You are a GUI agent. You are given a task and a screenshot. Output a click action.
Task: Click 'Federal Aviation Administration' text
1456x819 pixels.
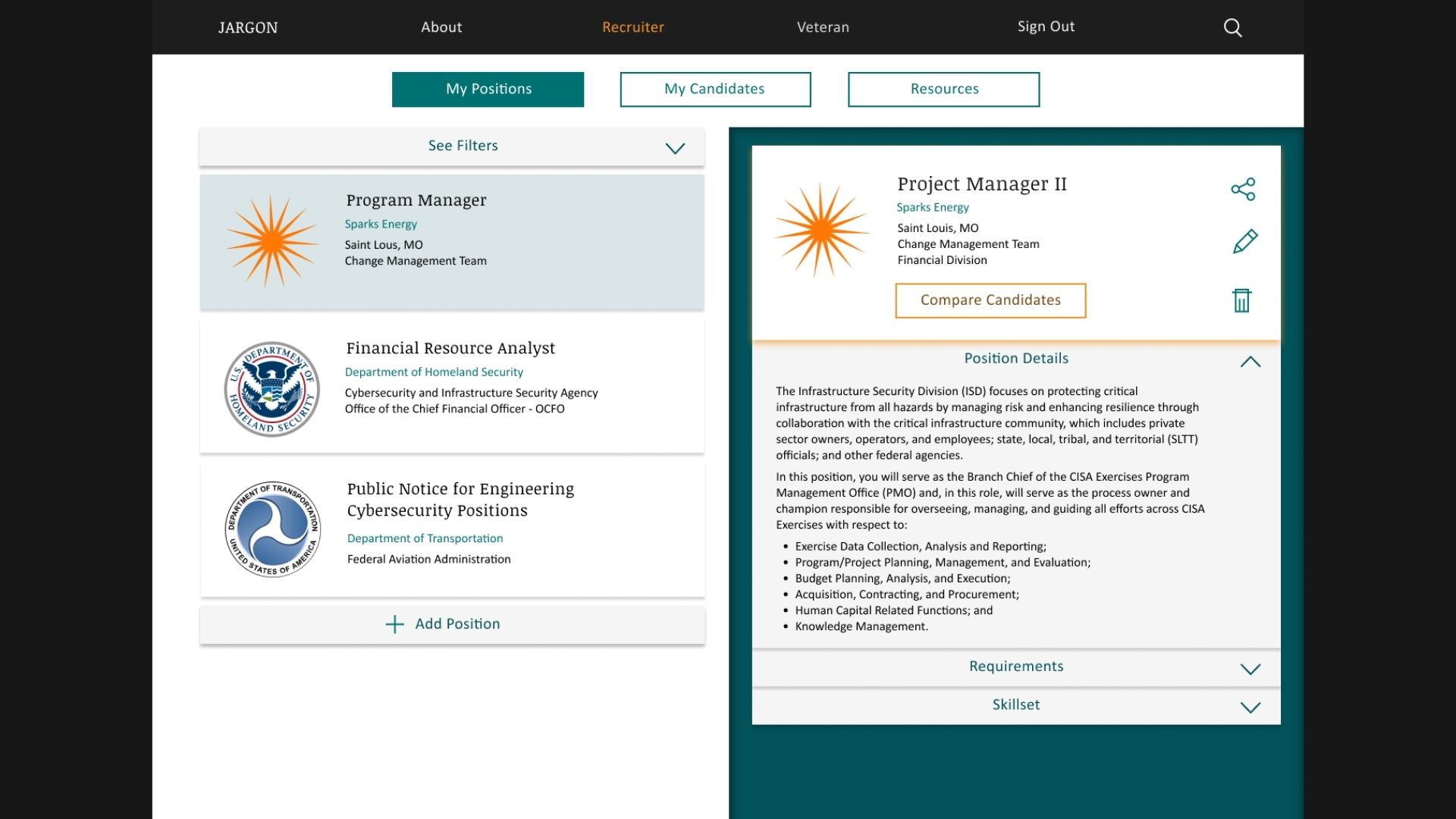428,560
